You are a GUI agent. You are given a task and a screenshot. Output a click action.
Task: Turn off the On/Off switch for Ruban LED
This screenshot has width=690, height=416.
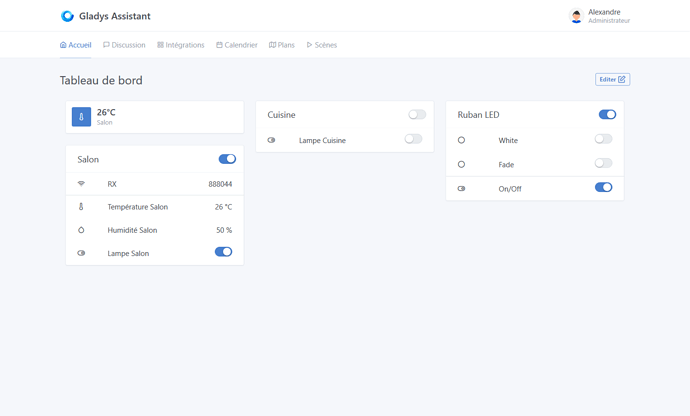coord(603,188)
